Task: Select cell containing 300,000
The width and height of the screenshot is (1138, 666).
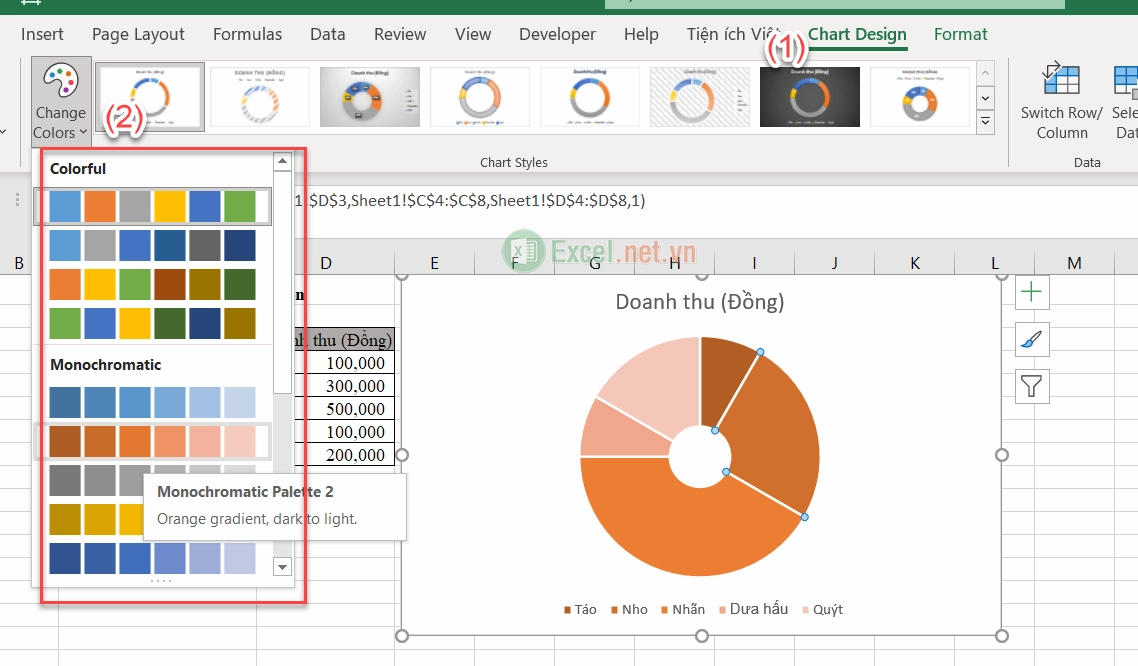Action: [x=345, y=385]
